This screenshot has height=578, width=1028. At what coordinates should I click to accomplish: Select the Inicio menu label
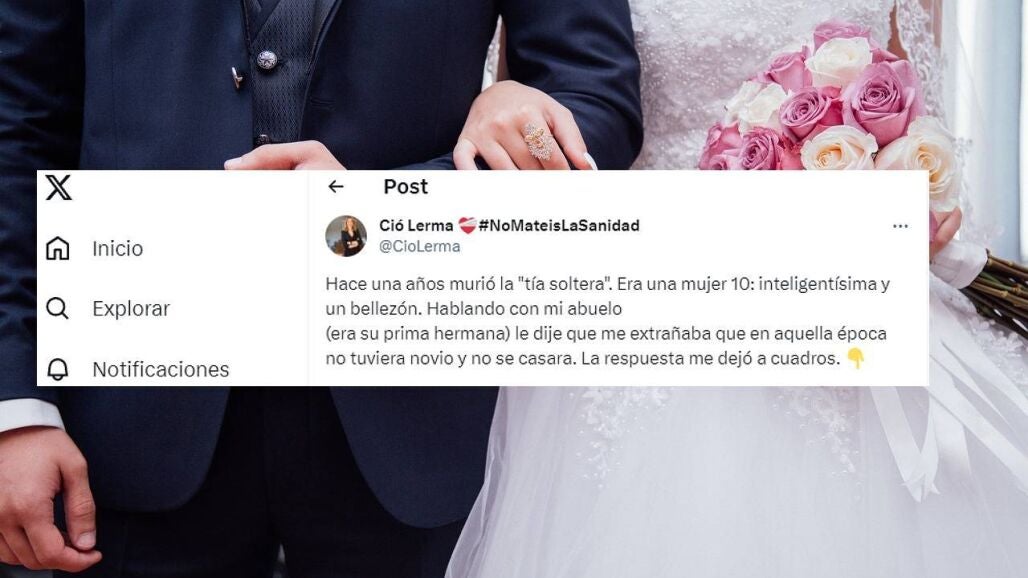(117, 248)
